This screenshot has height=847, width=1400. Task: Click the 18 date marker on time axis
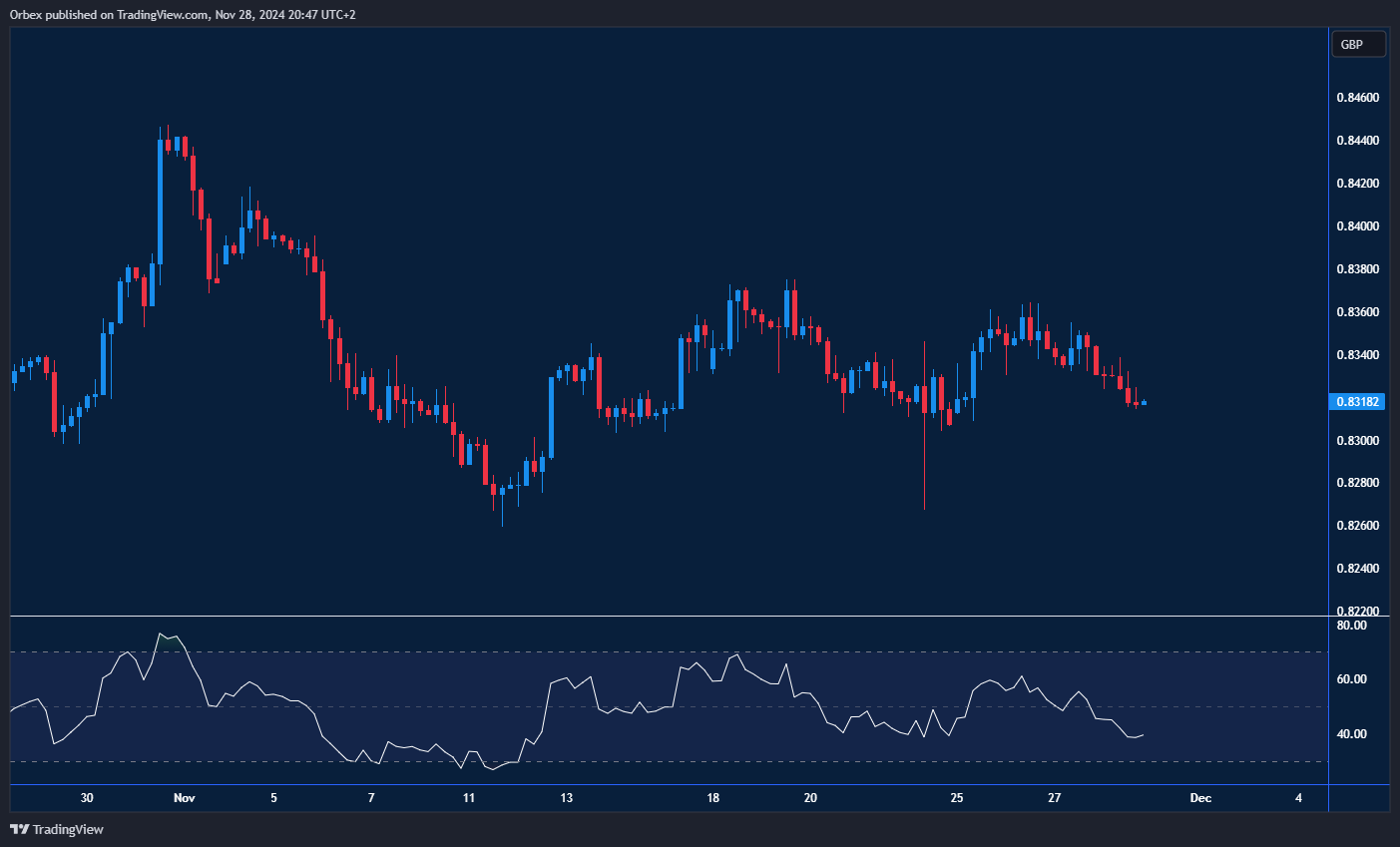coord(712,798)
